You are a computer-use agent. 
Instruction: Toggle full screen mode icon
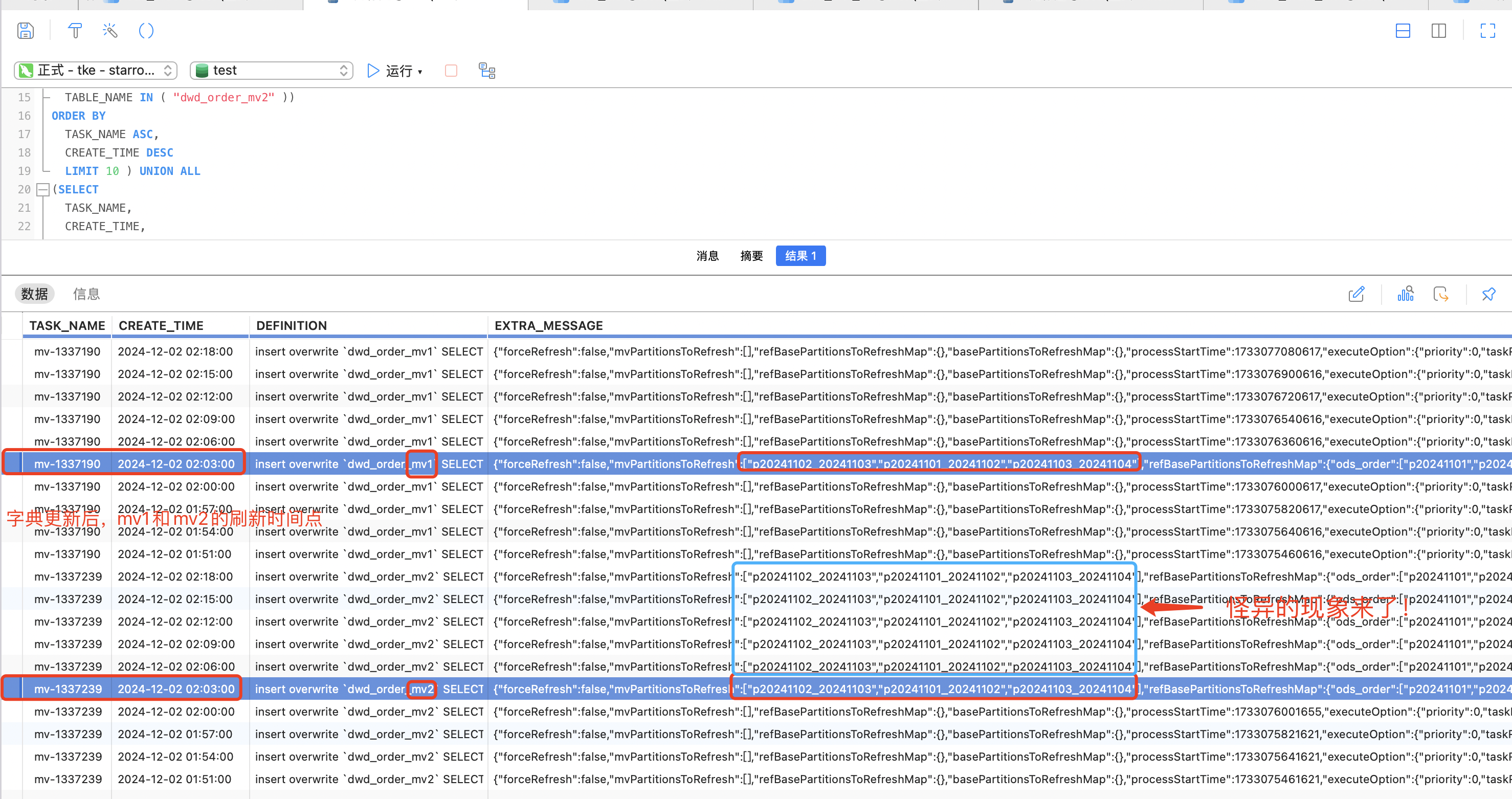pyautogui.click(x=1488, y=31)
